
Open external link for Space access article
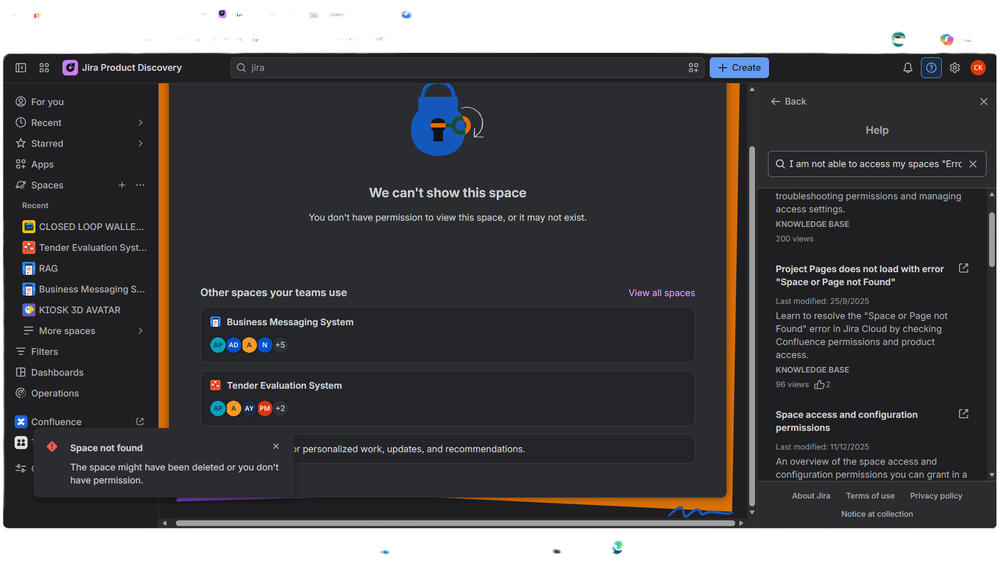pyautogui.click(x=963, y=414)
